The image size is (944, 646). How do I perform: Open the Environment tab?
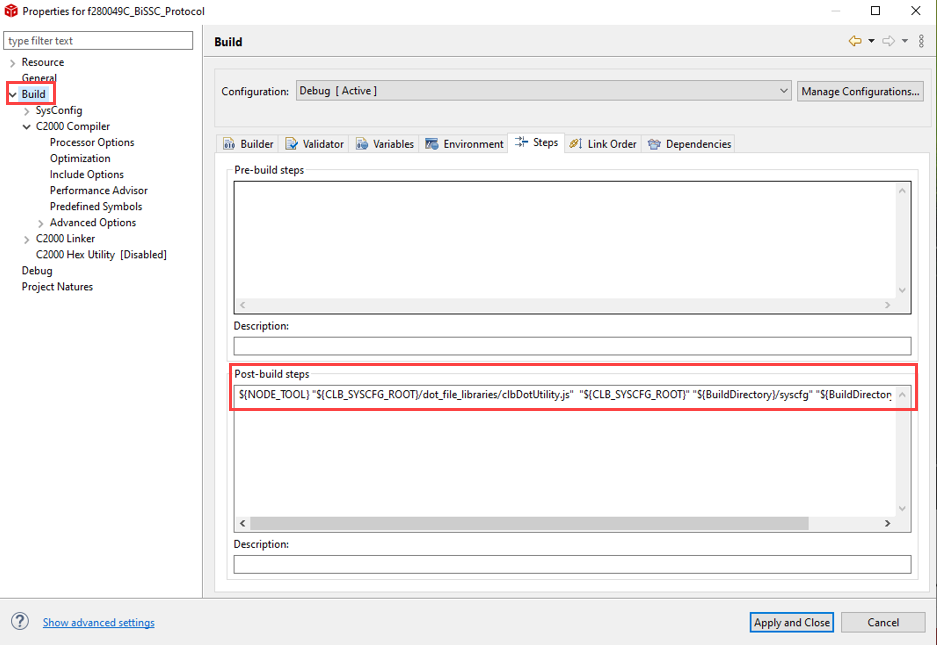point(464,144)
